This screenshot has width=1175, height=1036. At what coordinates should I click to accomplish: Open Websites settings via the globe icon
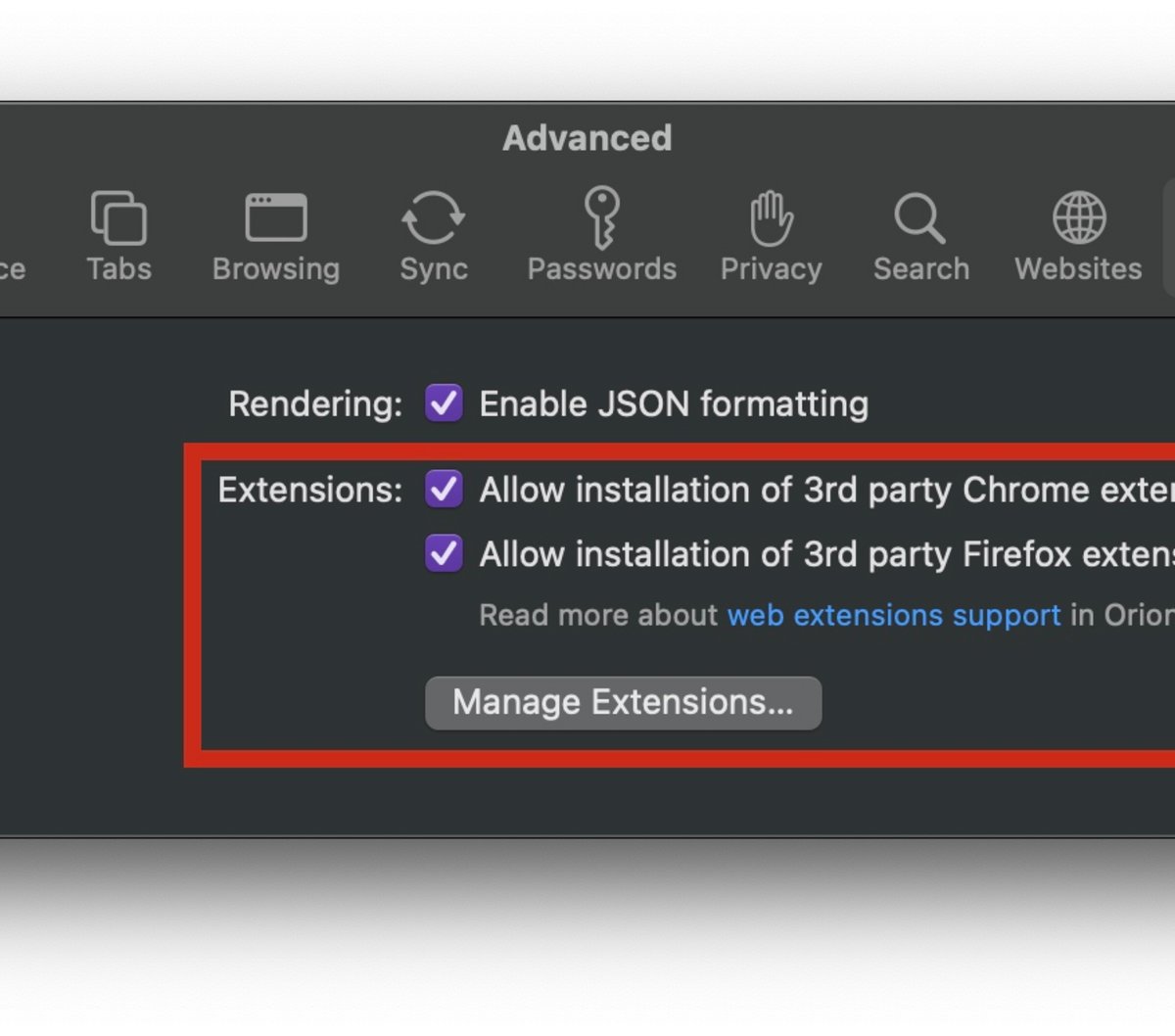pos(1077,215)
